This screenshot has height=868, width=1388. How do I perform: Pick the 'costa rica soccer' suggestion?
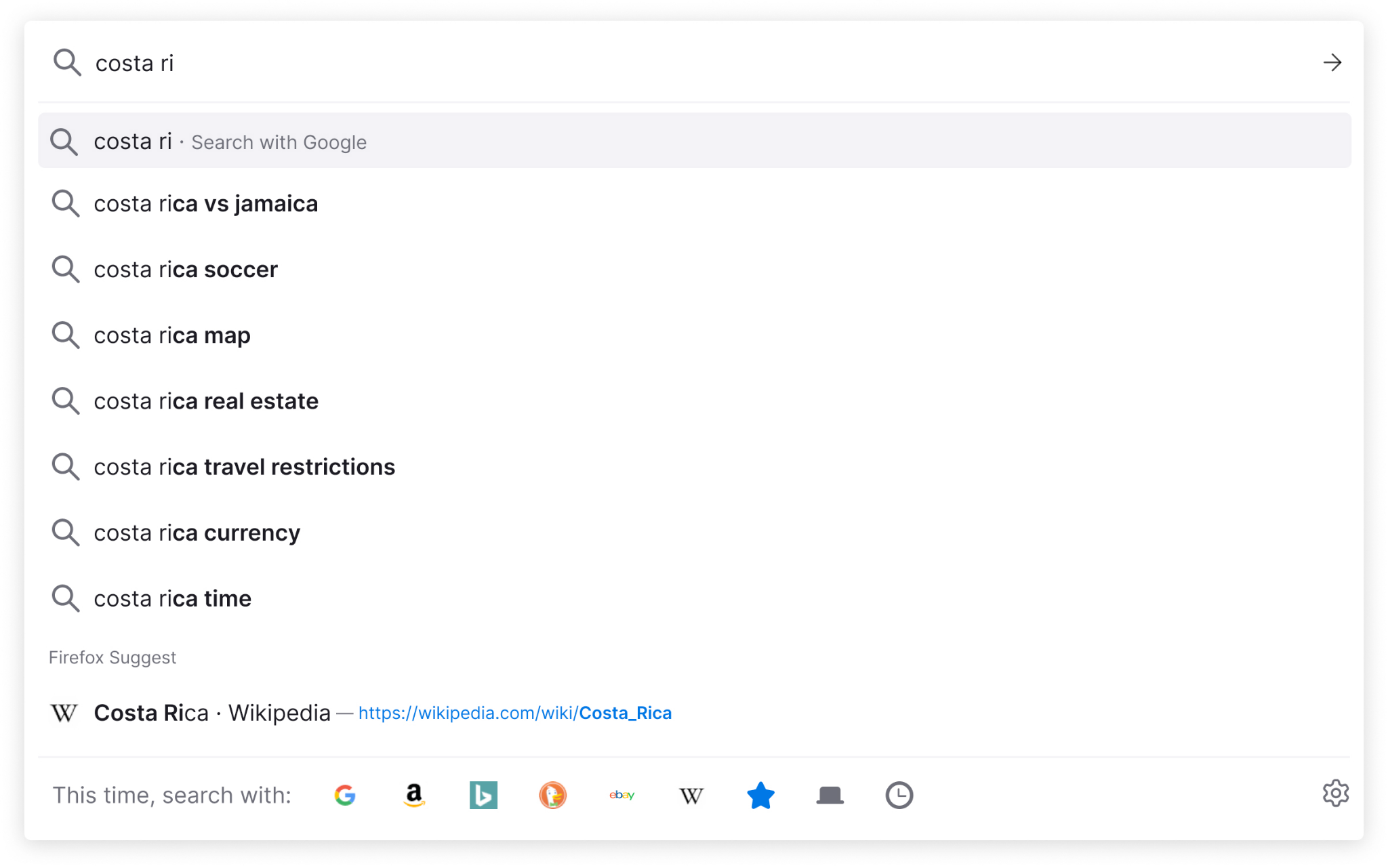pyautogui.click(x=186, y=270)
